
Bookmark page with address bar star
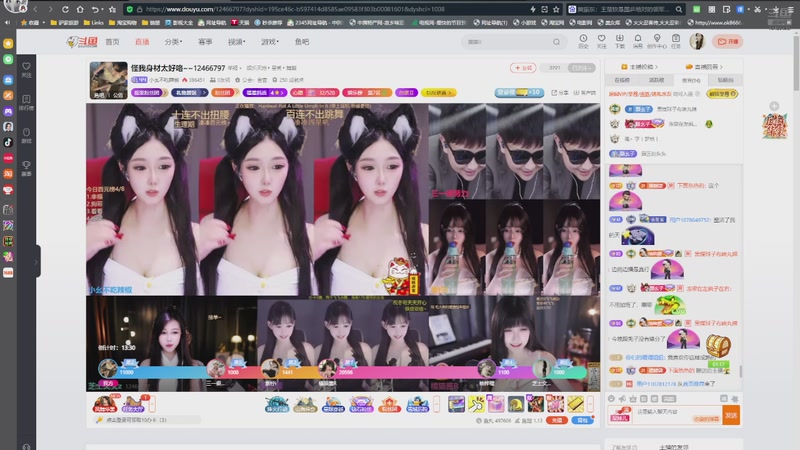(556, 9)
